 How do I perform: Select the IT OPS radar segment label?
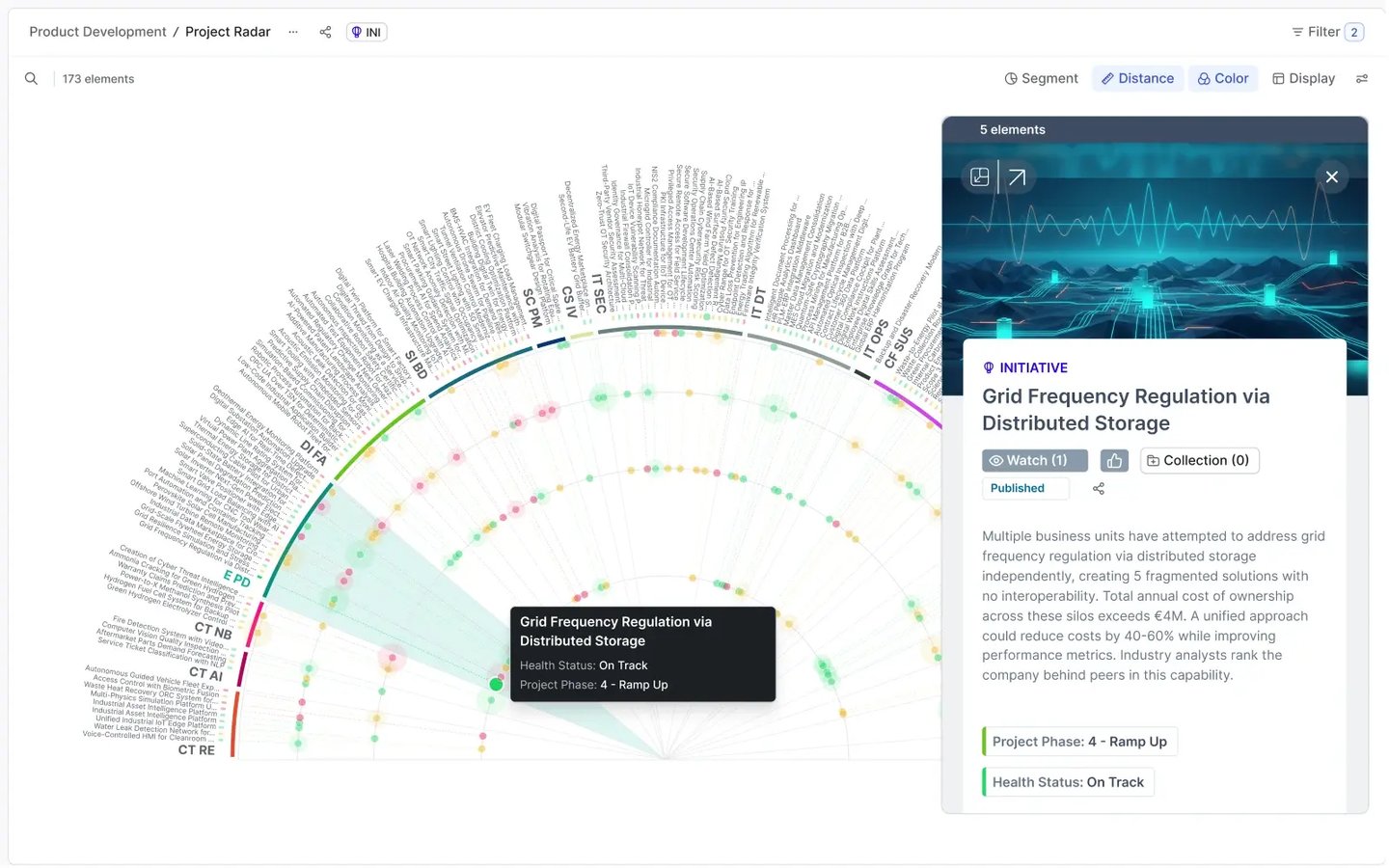[x=876, y=339]
